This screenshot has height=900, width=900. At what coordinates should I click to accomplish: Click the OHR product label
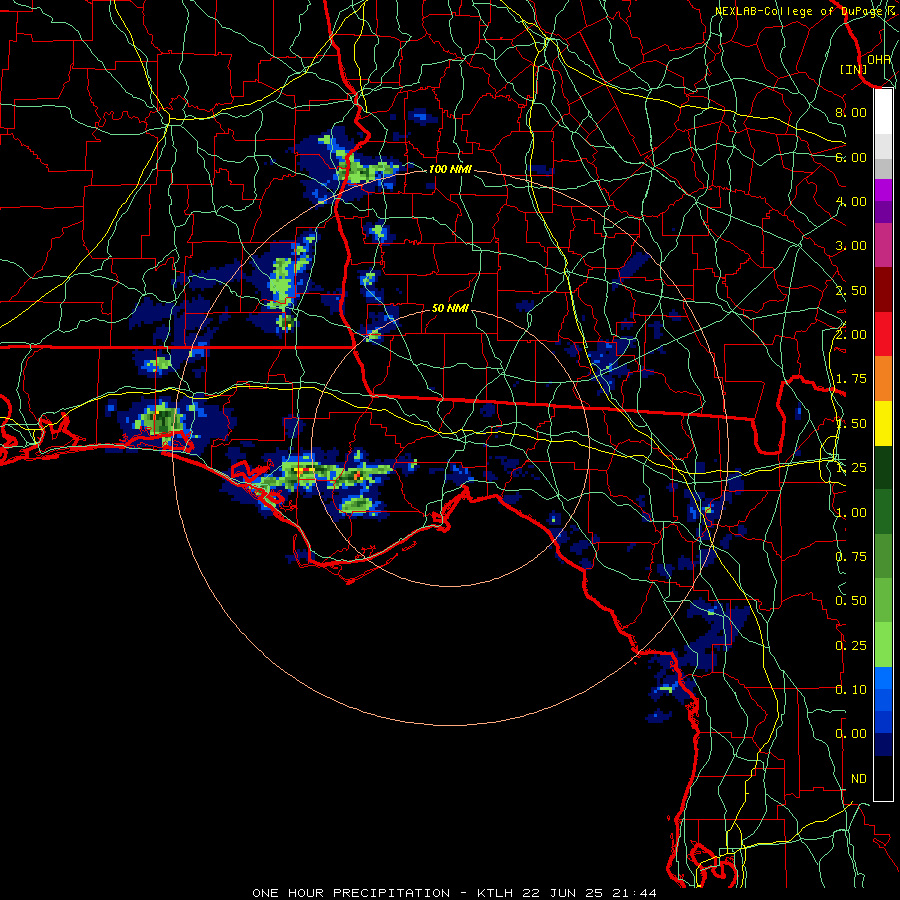879,59
